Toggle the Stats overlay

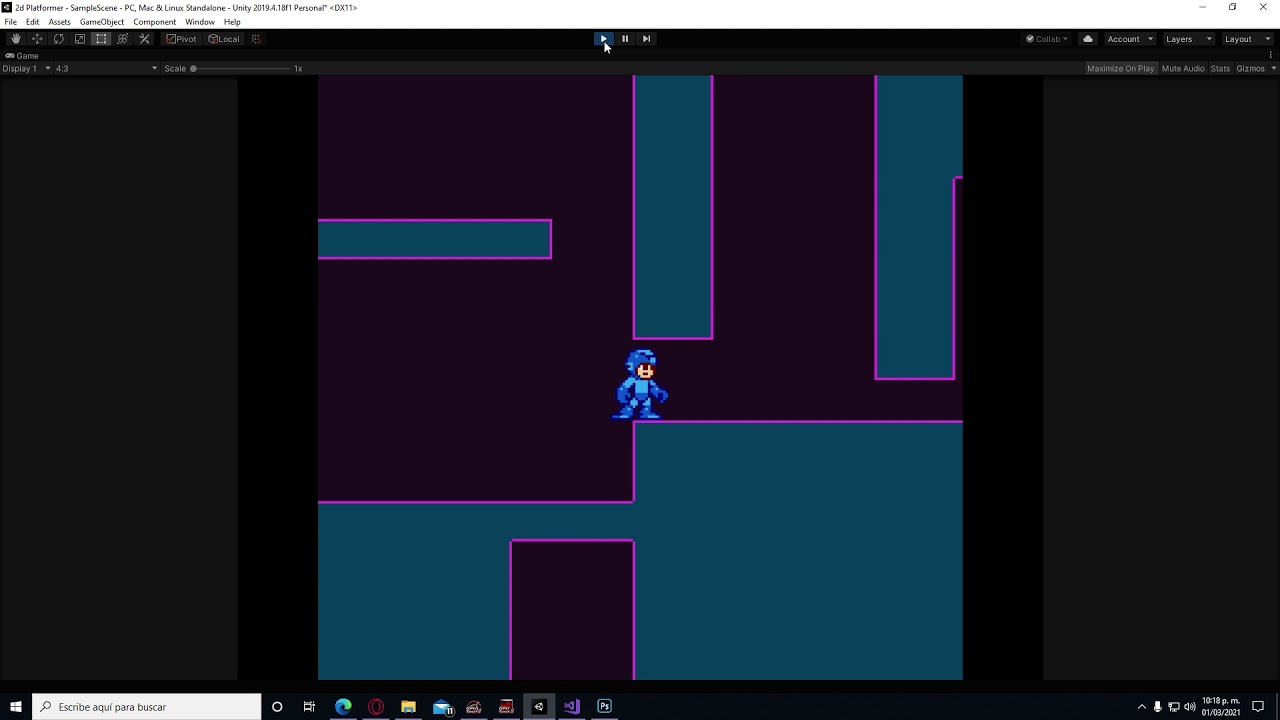[x=1220, y=69]
